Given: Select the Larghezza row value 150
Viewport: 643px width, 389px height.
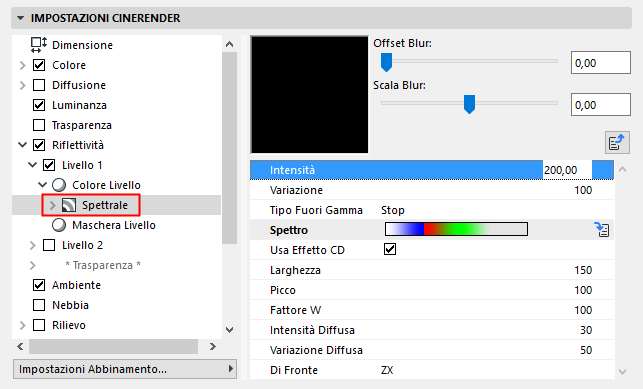Looking at the screenshot, I should click(583, 270).
